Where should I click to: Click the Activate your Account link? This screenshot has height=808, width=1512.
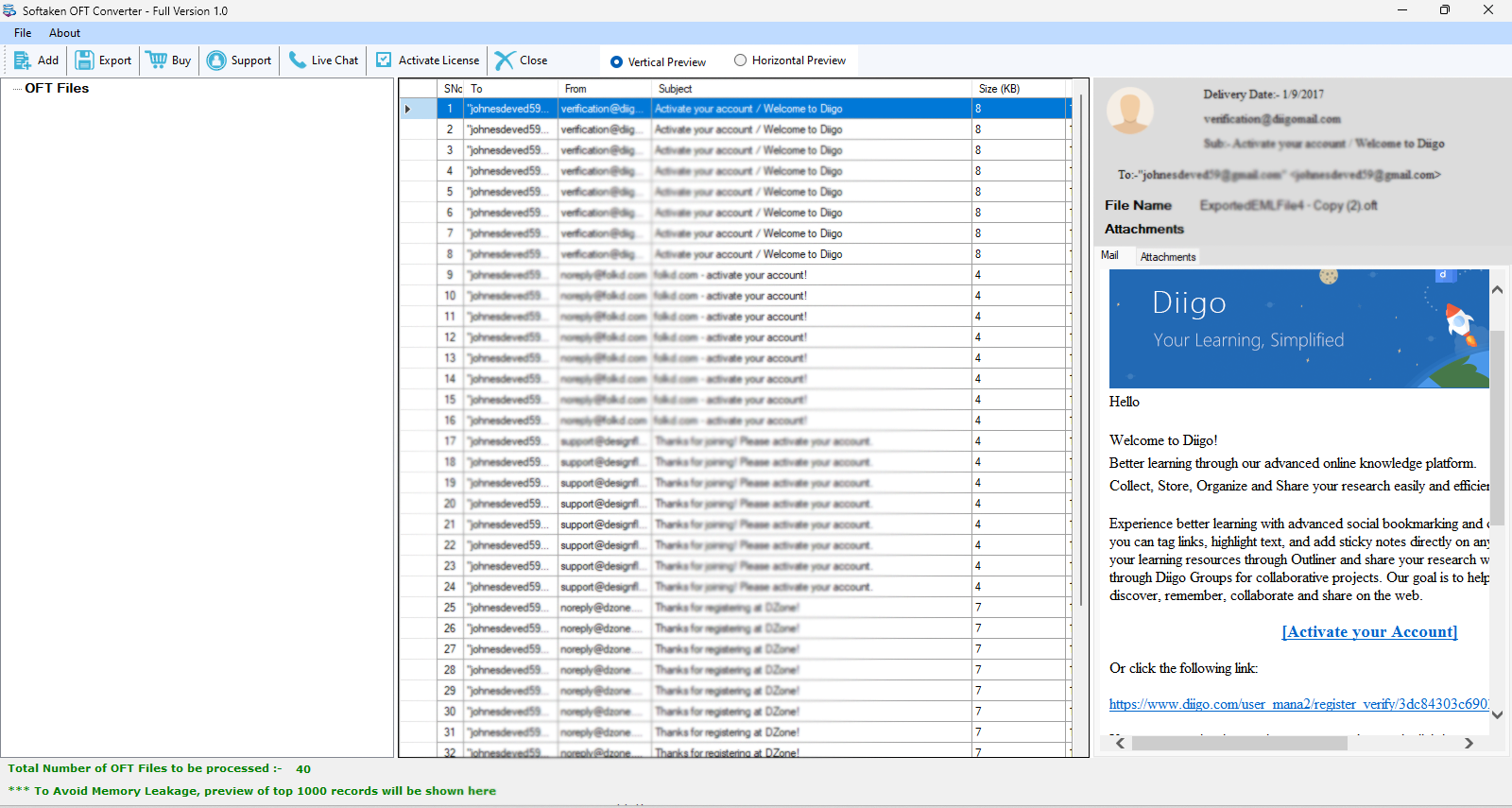(x=1369, y=632)
